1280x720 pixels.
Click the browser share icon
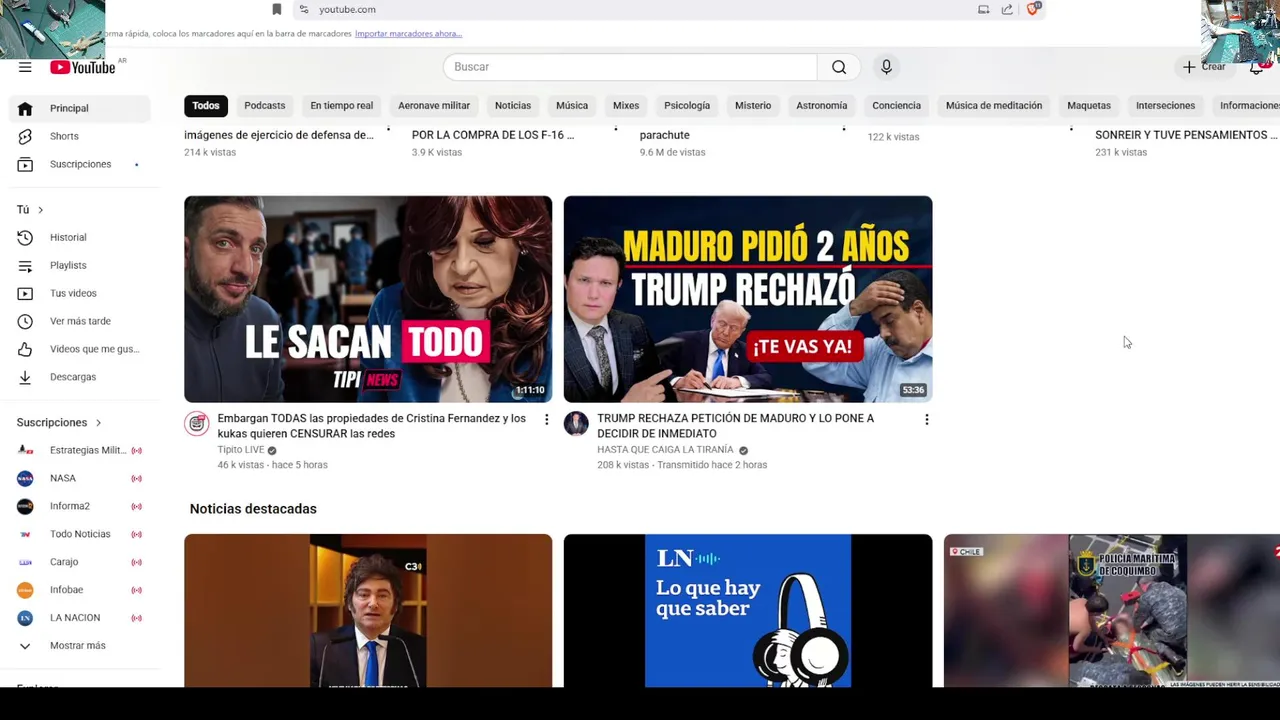[x=1007, y=9]
